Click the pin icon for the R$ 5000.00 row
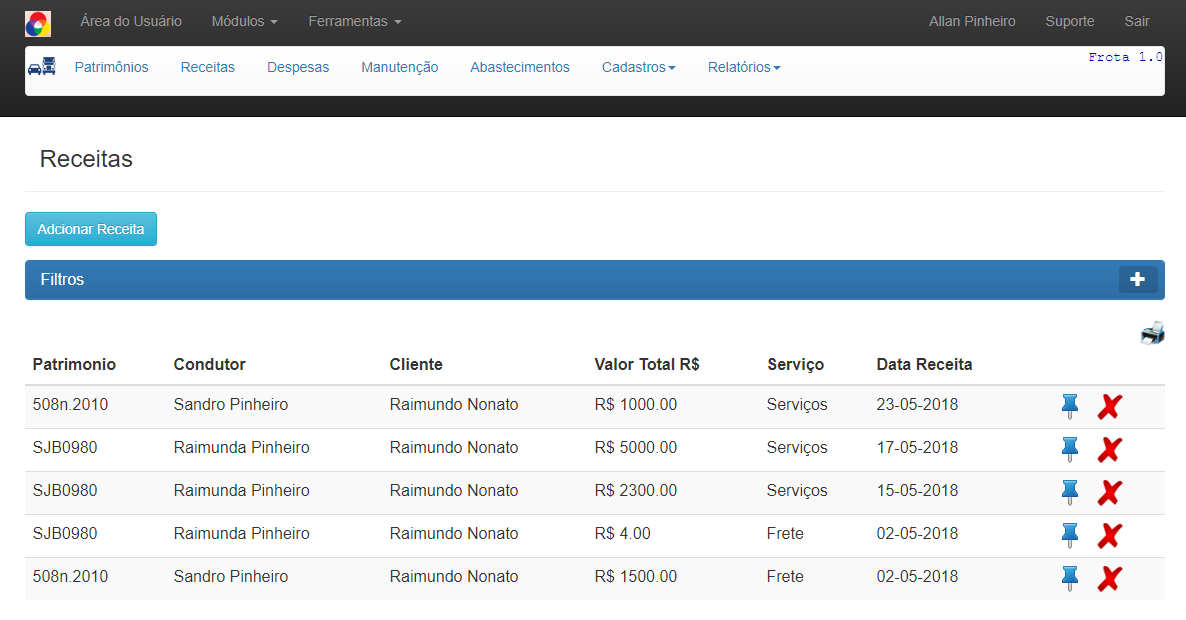Screen dimensions: 1186x620 click(1070, 449)
